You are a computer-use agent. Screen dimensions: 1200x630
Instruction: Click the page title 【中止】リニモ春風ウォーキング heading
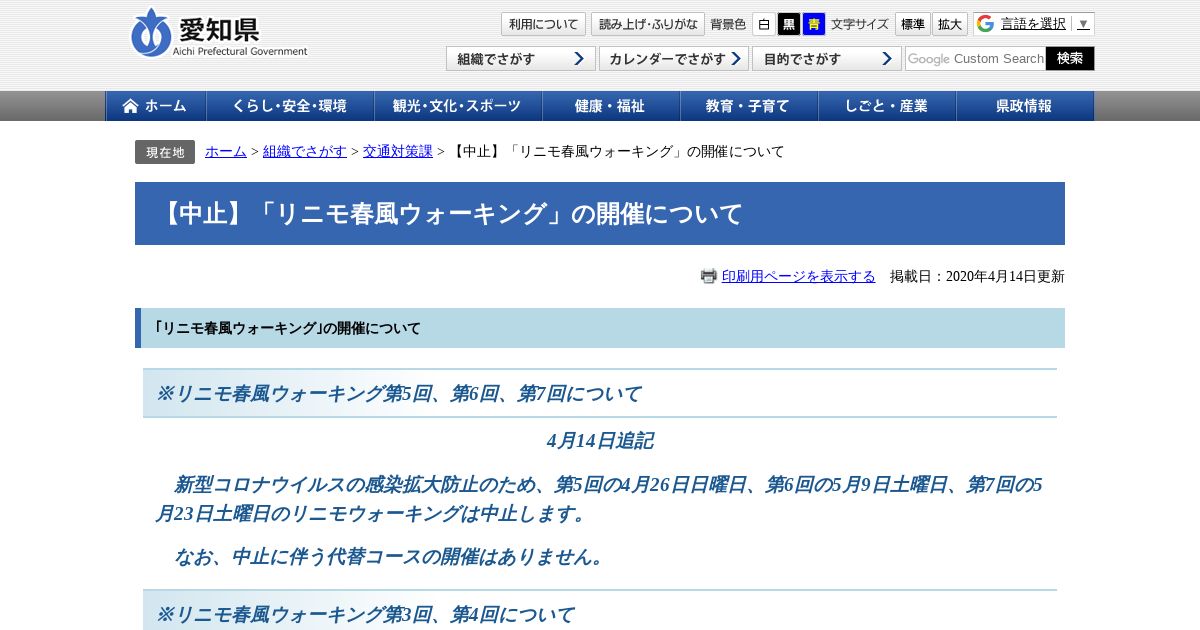600,213
